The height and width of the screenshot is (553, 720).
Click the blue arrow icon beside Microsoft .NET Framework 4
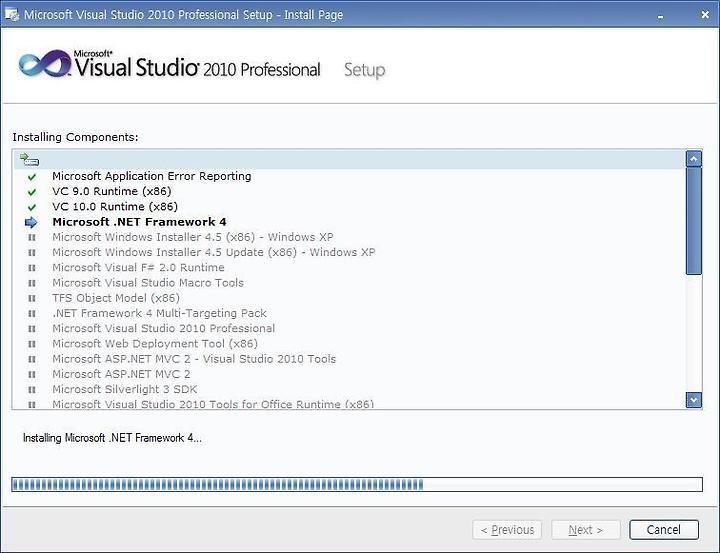[31, 222]
